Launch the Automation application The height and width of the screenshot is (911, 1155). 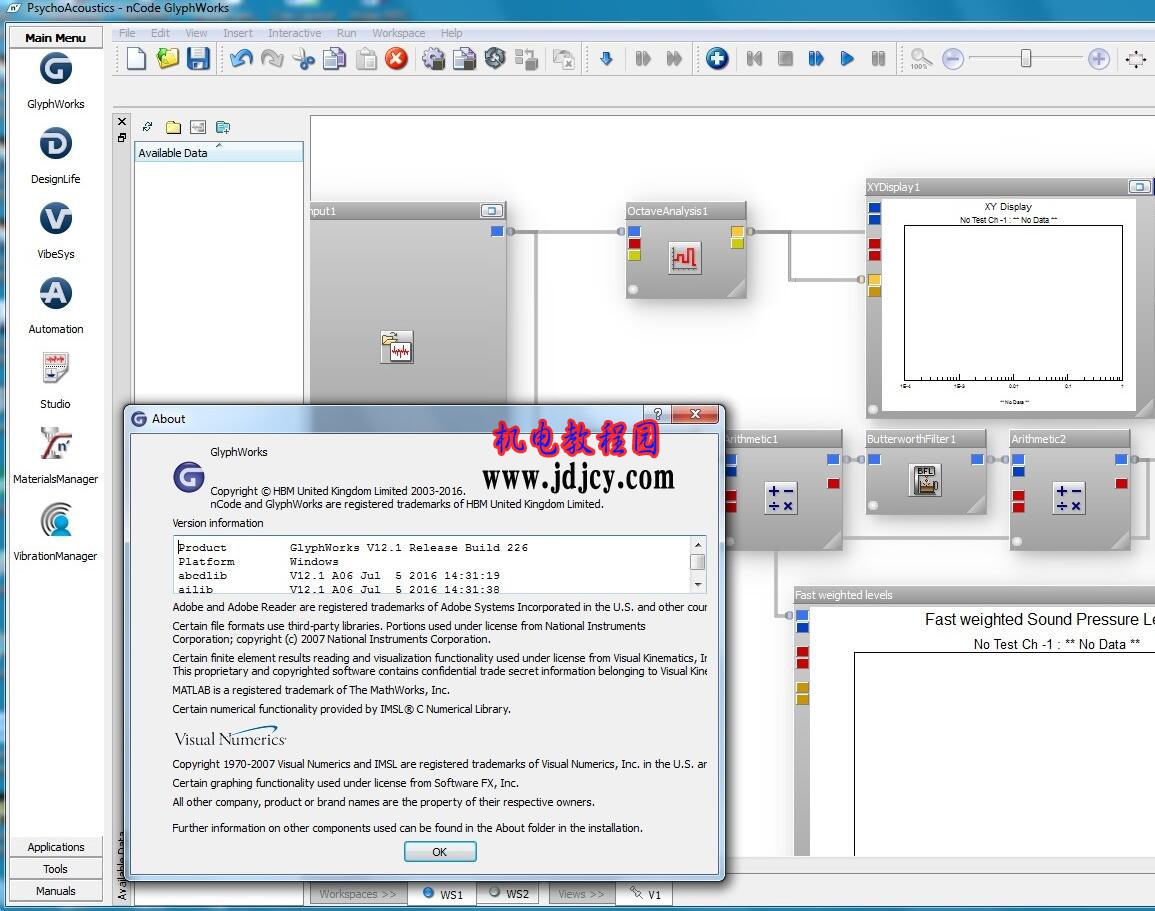55,294
